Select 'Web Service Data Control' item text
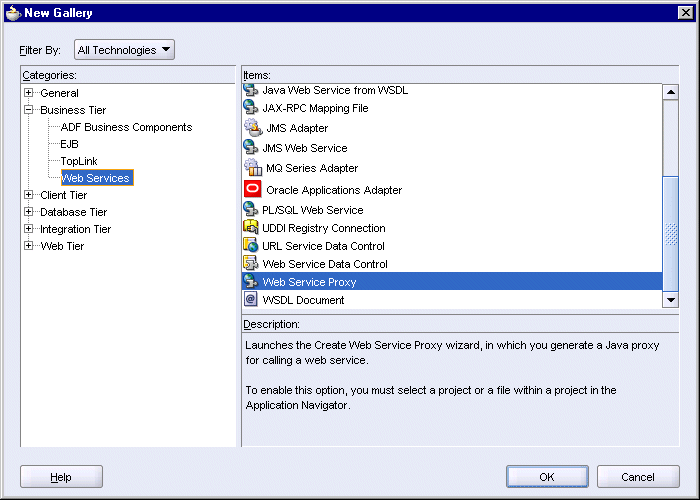 [x=325, y=264]
